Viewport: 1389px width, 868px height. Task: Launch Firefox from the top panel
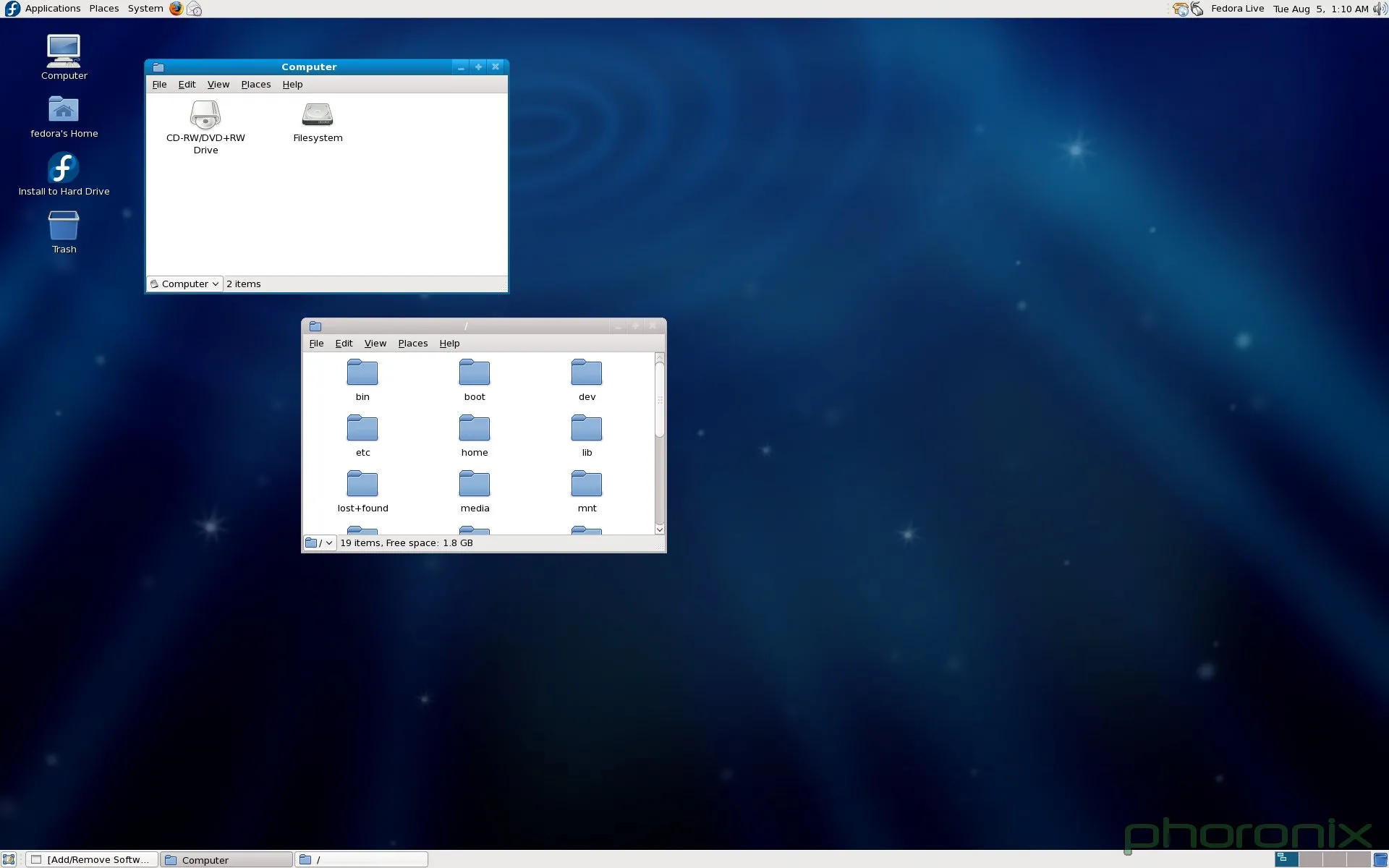point(177,9)
